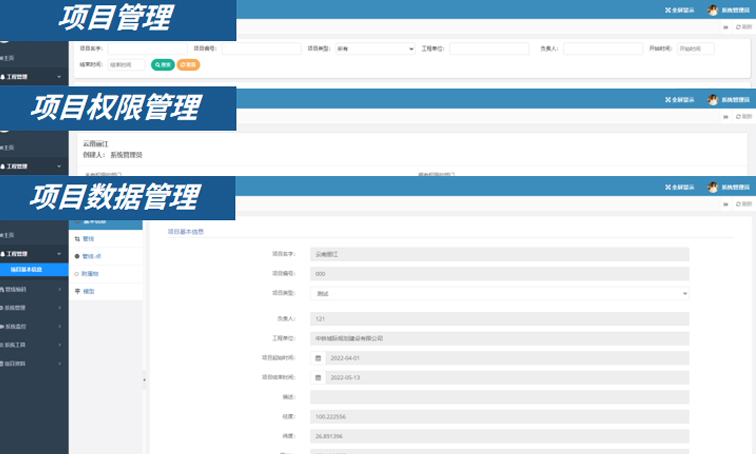Click the 纬度 field showing 26.891396

pyautogui.click(x=500, y=436)
